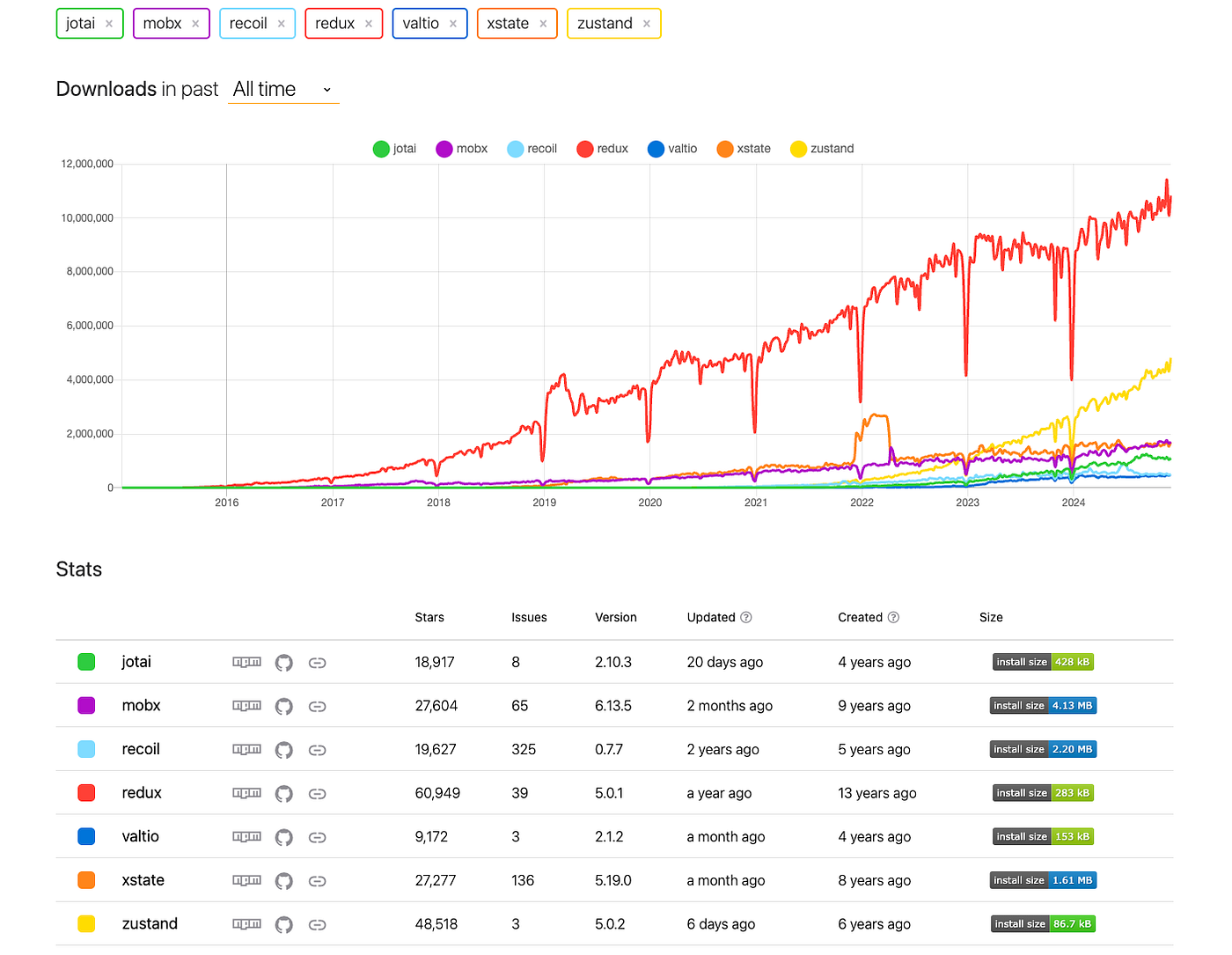The height and width of the screenshot is (955, 1232).
Task: Click the Version column header
Action: 616,618
